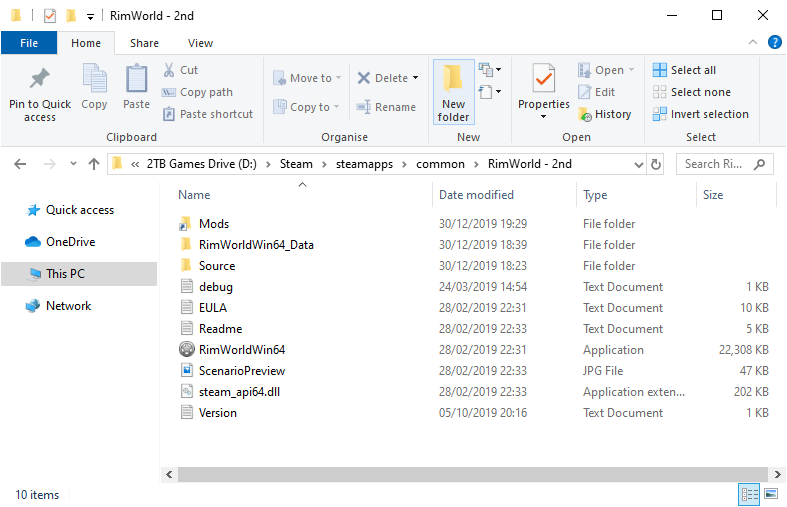The height and width of the screenshot is (507, 787).
Task: Click the Paste clipboard icon
Action: (136, 80)
